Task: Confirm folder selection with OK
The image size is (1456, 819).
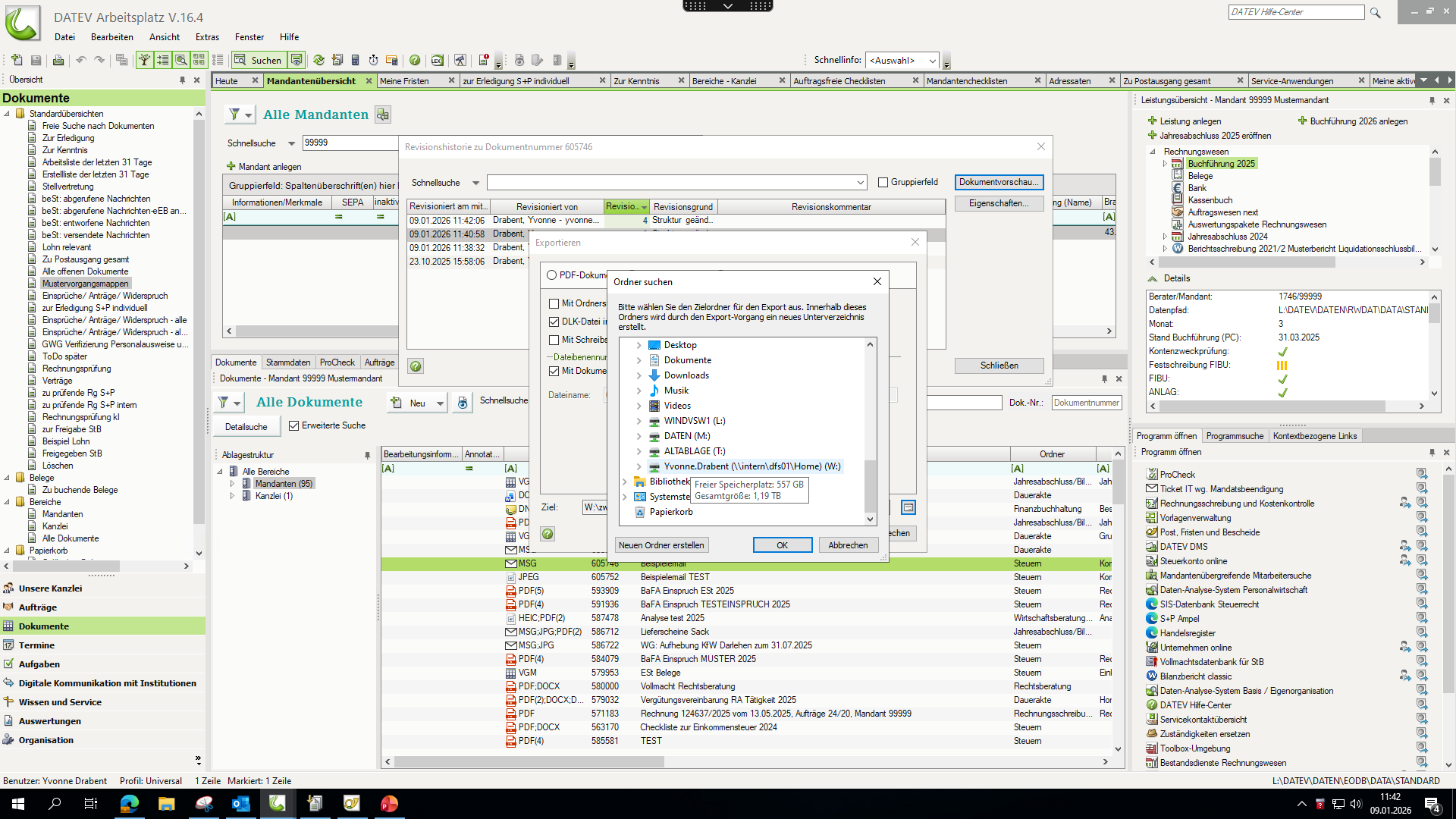Action: pyautogui.click(x=782, y=545)
